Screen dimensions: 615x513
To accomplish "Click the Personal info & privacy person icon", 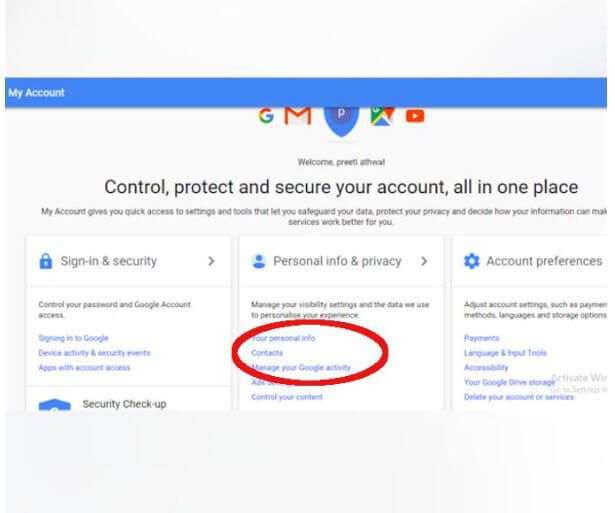I will click(x=258, y=261).
